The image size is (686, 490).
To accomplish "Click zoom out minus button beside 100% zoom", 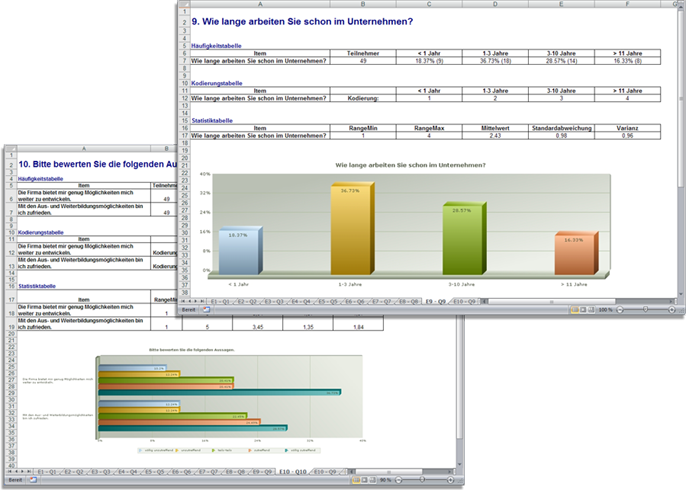I will pos(620,310).
